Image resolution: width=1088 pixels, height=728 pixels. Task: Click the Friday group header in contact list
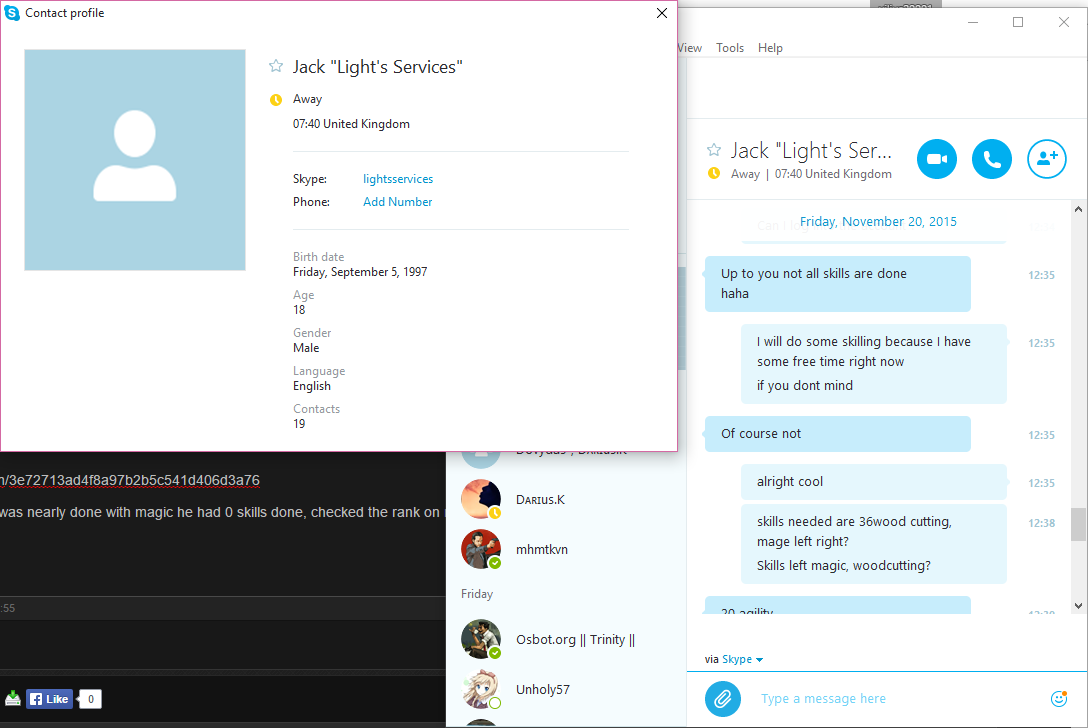(477, 594)
